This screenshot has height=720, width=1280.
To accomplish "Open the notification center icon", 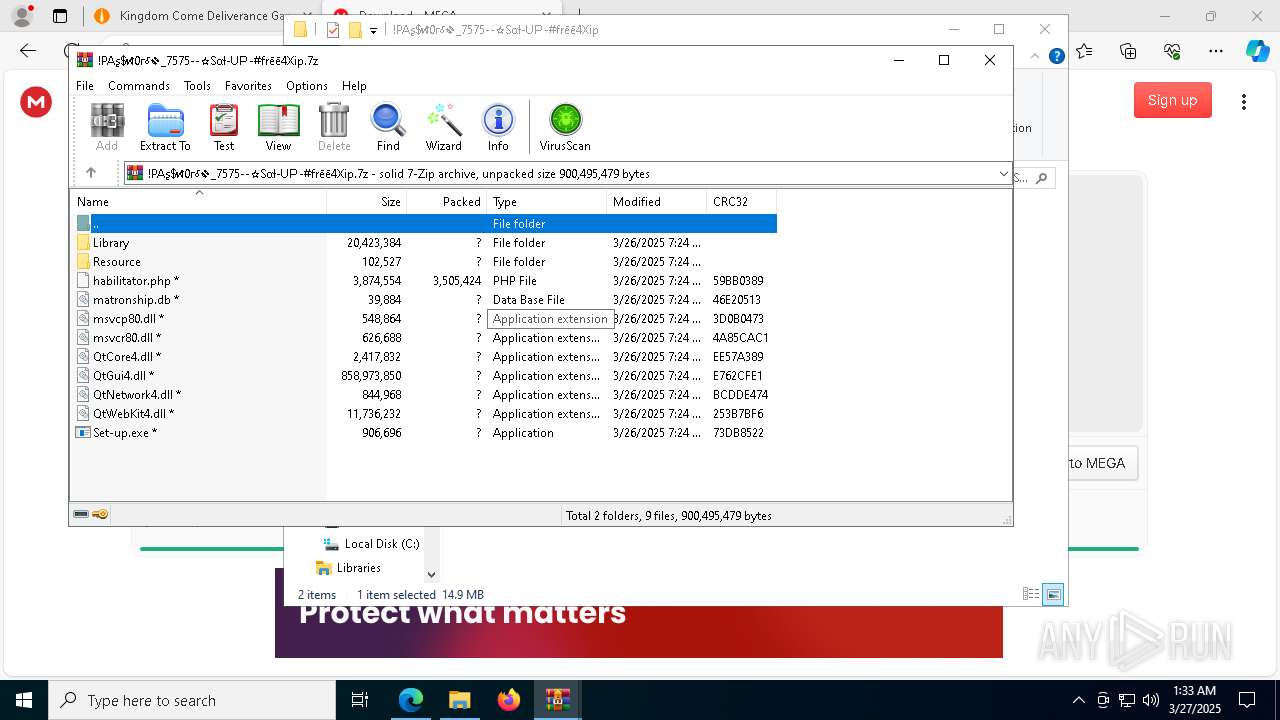I will pyautogui.click(x=1247, y=700).
